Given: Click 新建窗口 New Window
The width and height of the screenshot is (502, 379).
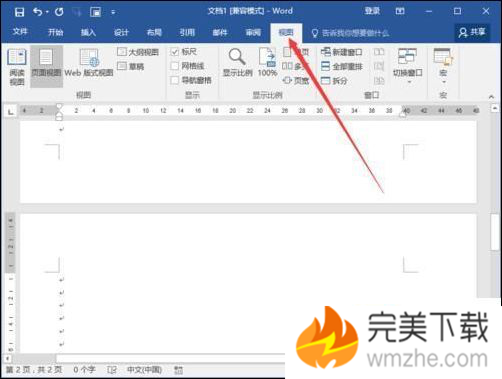Looking at the screenshot, I should (x=341, y=52).
